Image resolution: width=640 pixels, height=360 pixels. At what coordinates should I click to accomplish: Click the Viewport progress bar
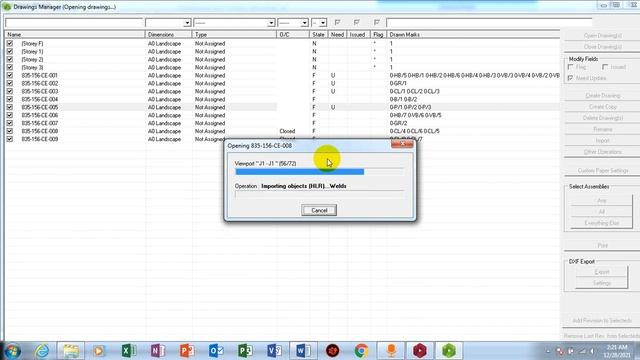pos(319,172)
